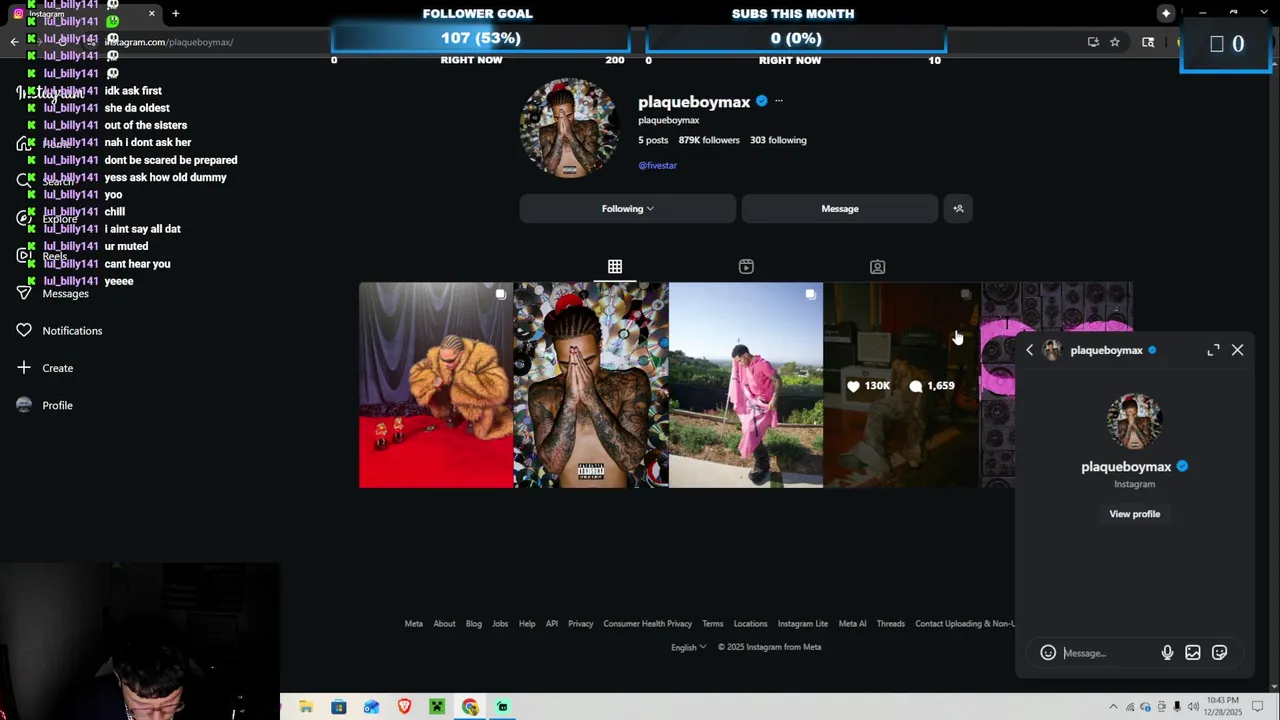1280x720 pixels.
Task: Open a new browser tab
Action: (x=175, y=13)
